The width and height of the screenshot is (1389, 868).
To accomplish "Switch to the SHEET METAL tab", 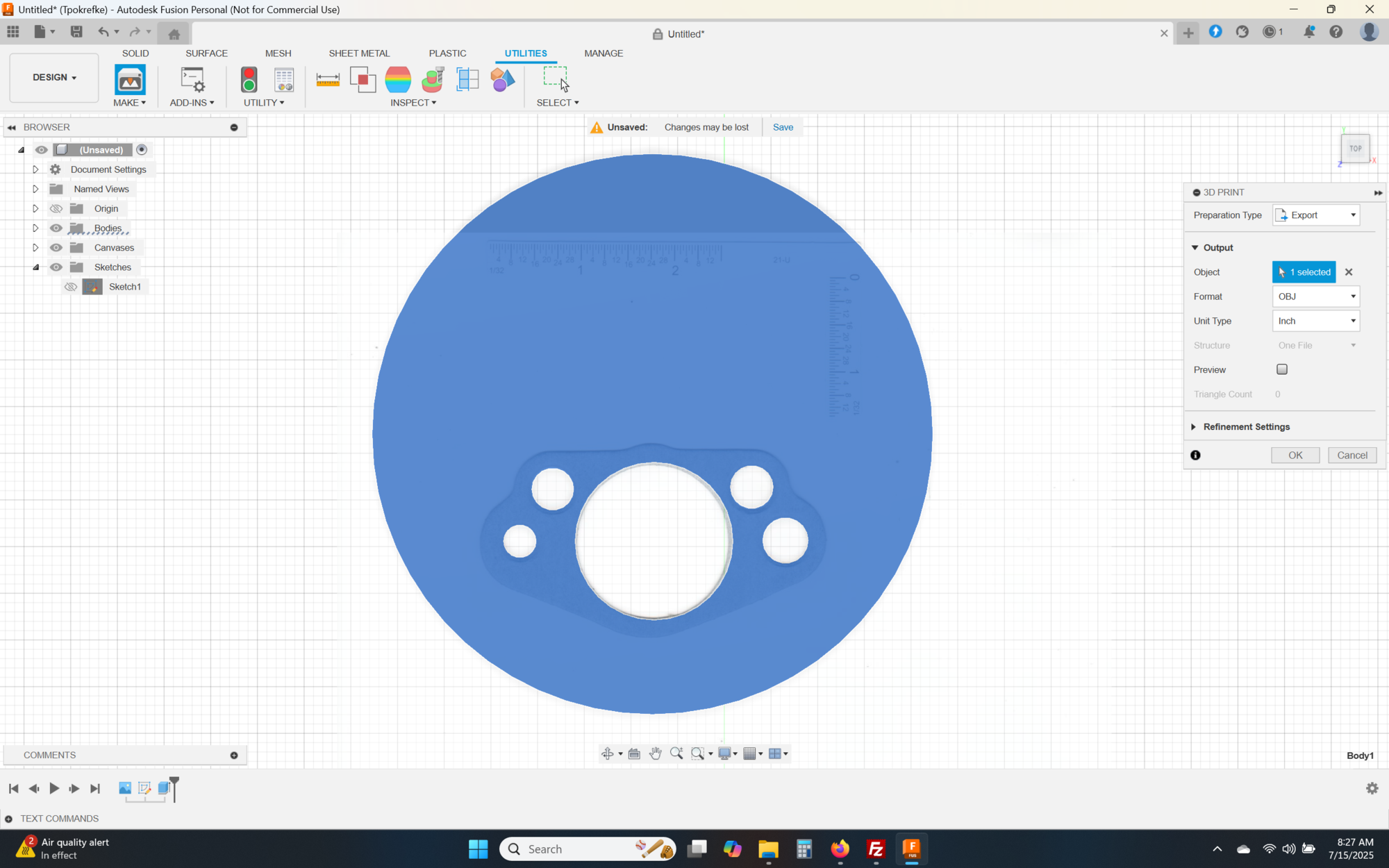I will [359, 53].
